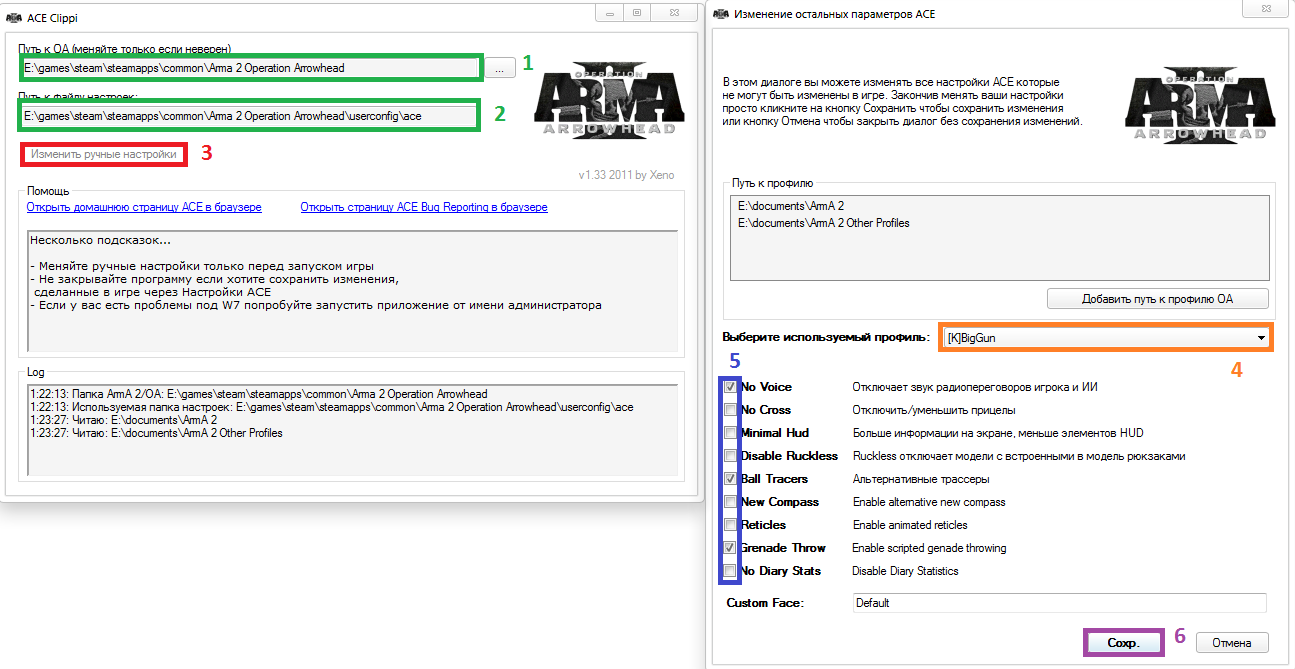Screen dimensions: 1295x669
Task: Check the Reticles option
Action: 731,525
